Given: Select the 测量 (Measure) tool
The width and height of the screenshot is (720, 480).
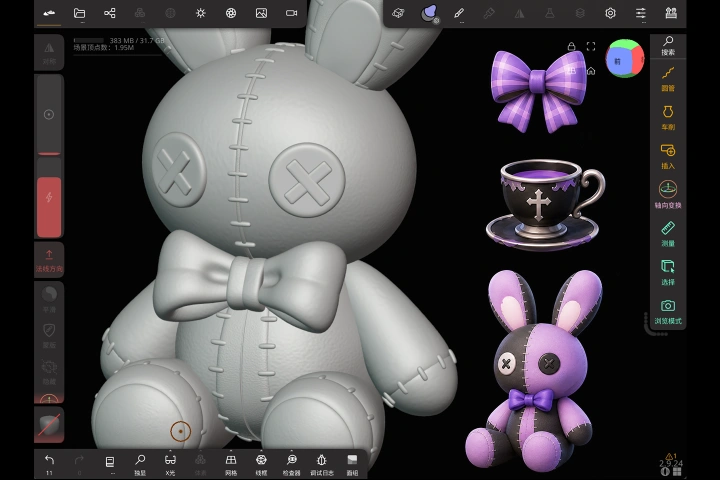Looking at the screenshot, I should [668, 234].
